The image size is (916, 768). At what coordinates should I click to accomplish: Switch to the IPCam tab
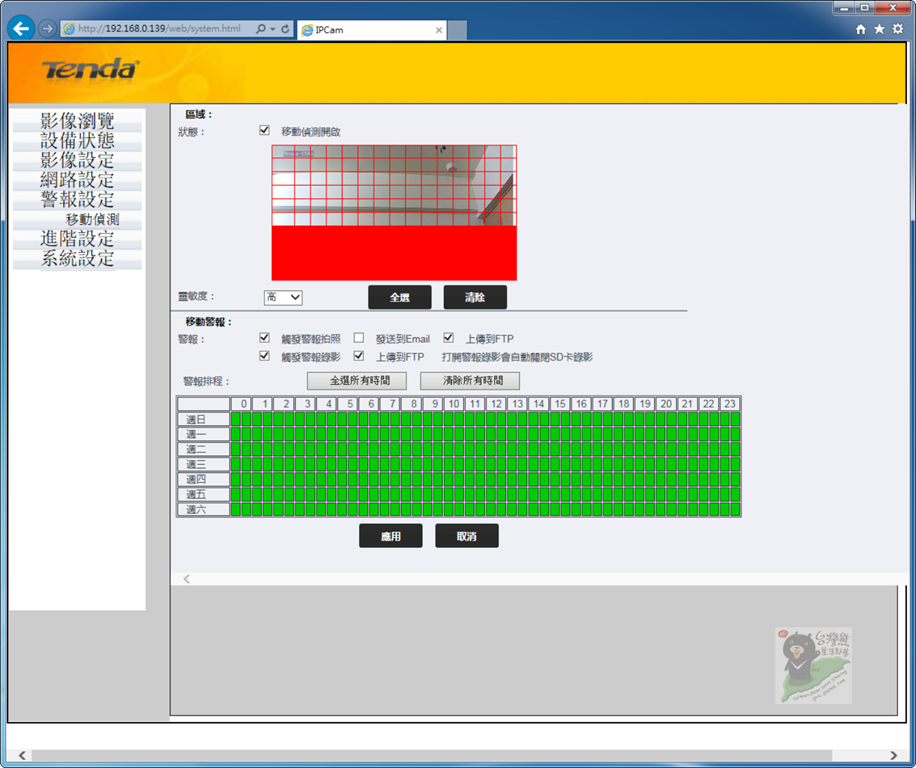click(x=372, y=30)
